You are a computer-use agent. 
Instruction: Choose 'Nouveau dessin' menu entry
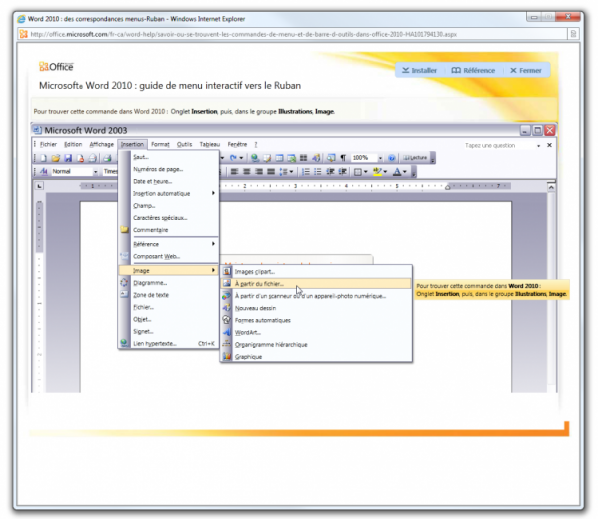(316, 308)
